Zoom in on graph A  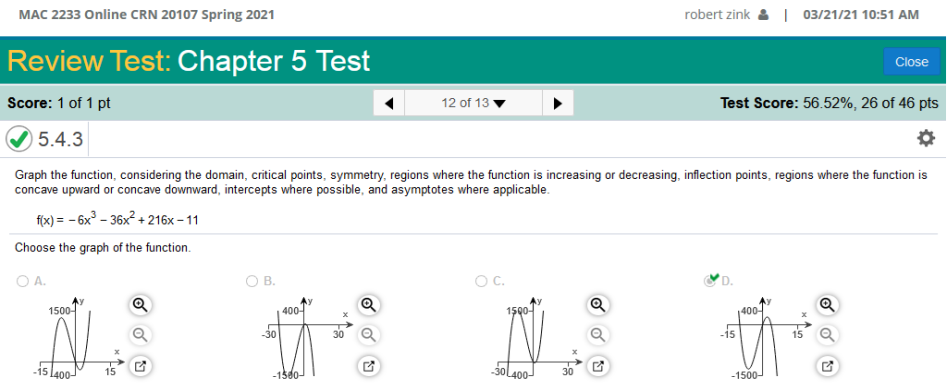[x=140, y=305]
